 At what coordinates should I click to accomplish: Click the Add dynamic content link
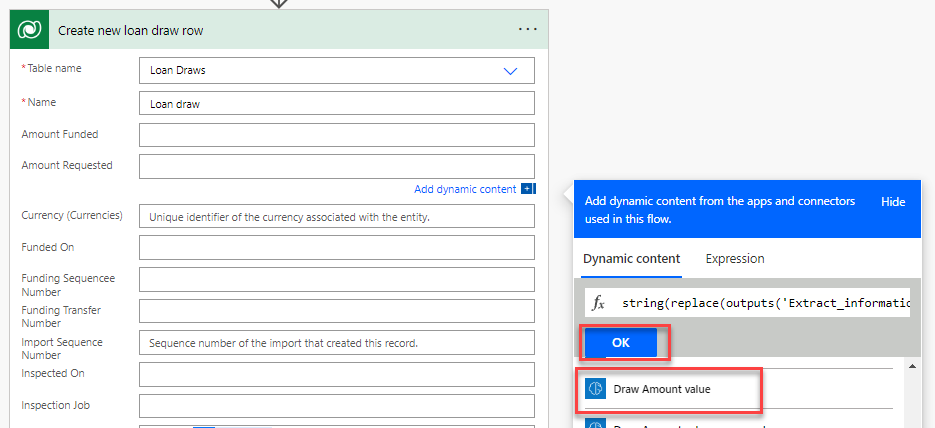465,189
